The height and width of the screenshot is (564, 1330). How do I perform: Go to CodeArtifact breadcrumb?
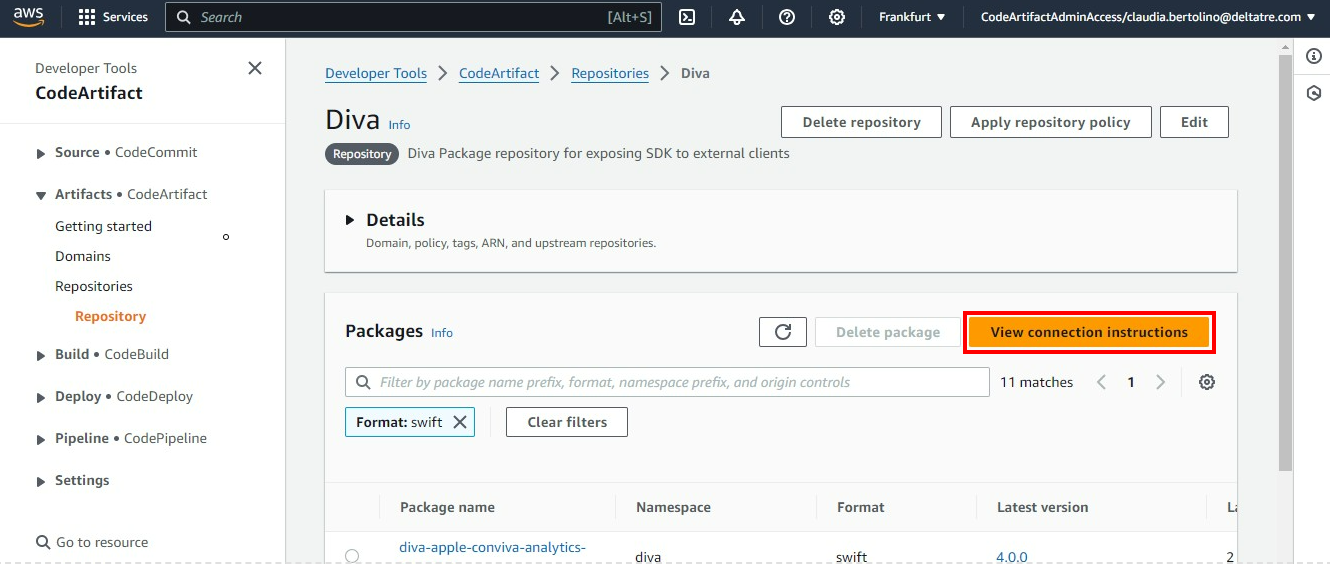499,73
